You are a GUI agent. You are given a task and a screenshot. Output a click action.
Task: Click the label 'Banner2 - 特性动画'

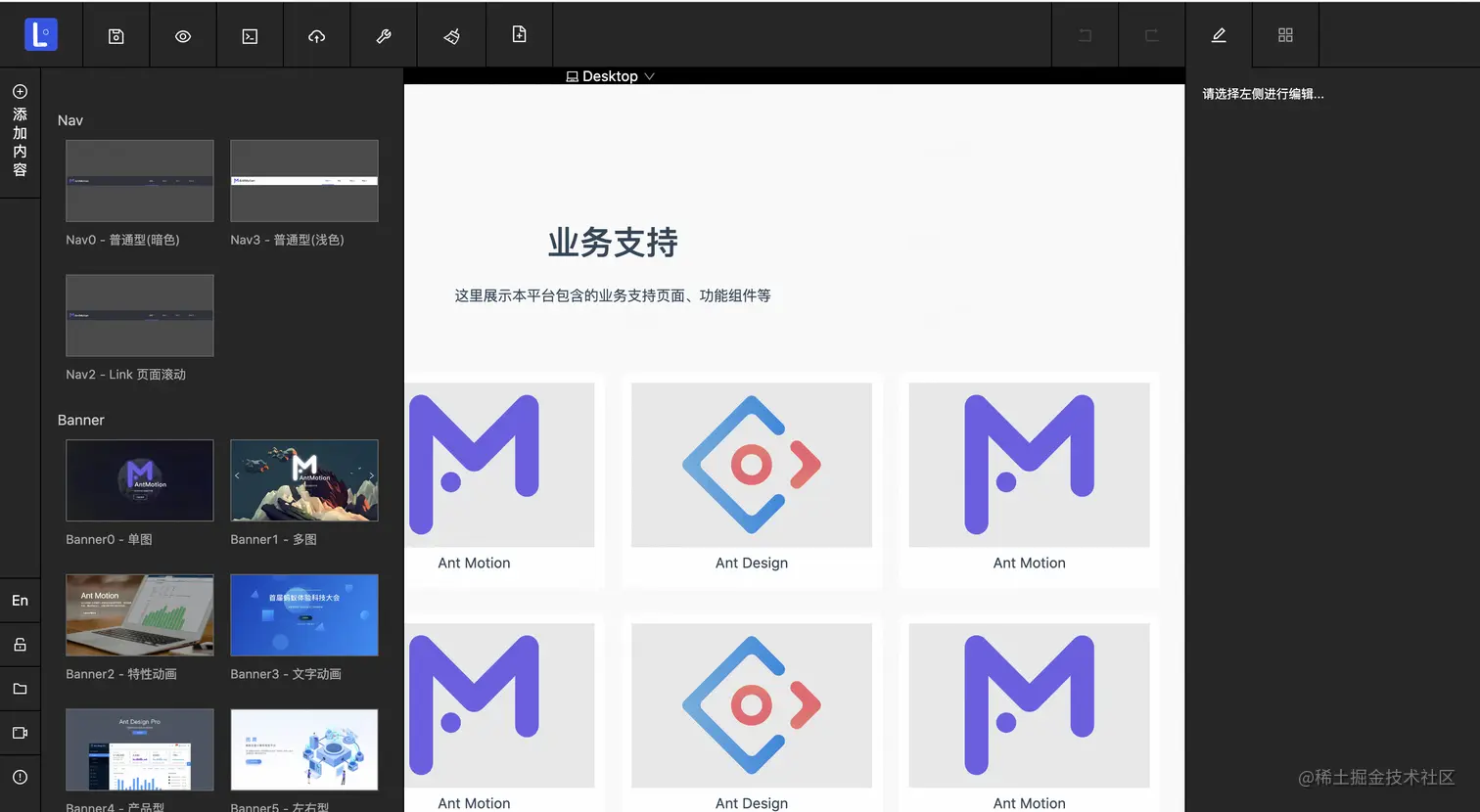(121, 674)
